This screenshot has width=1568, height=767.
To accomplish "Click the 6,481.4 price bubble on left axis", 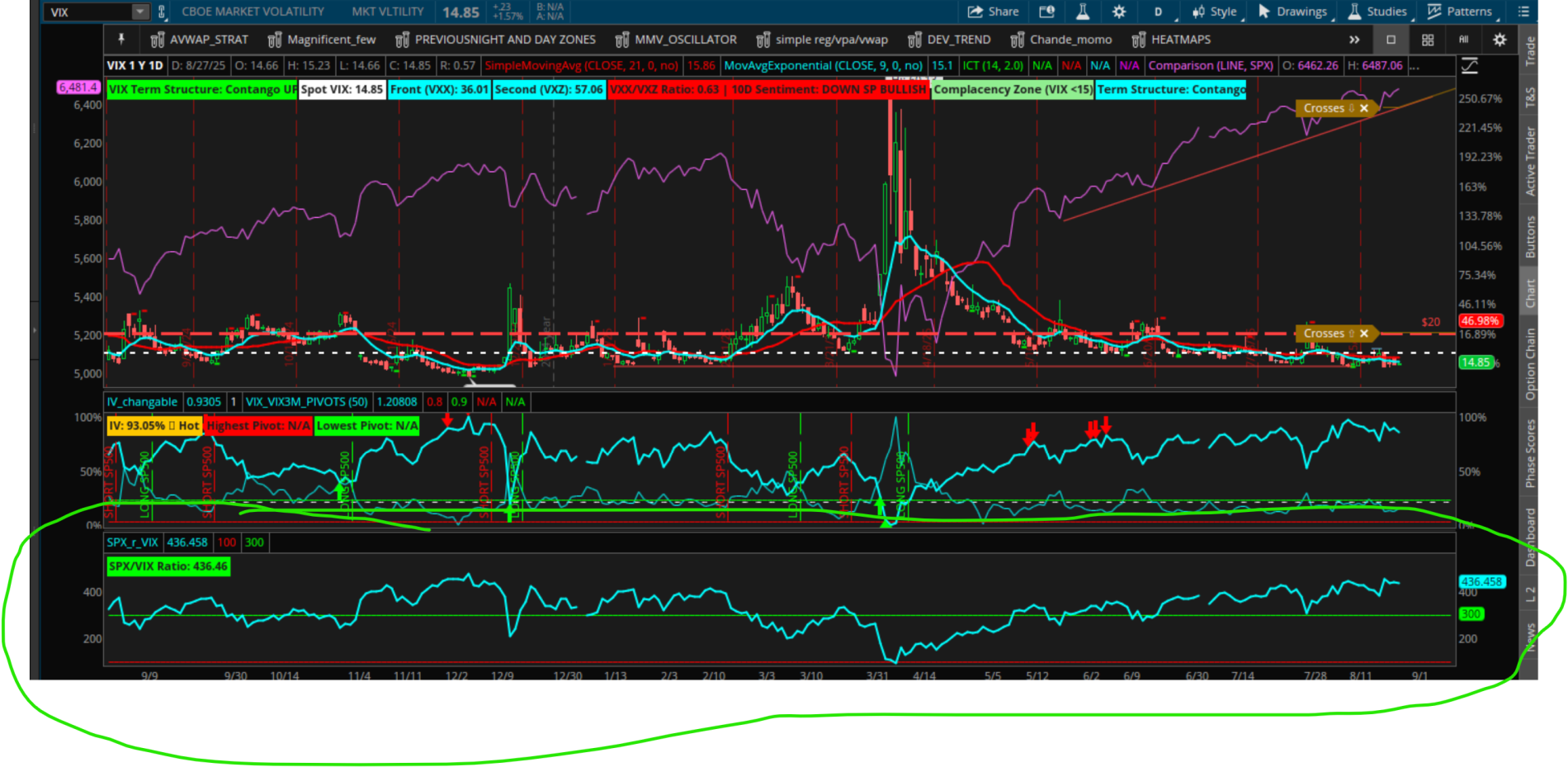I will point(78,87).
